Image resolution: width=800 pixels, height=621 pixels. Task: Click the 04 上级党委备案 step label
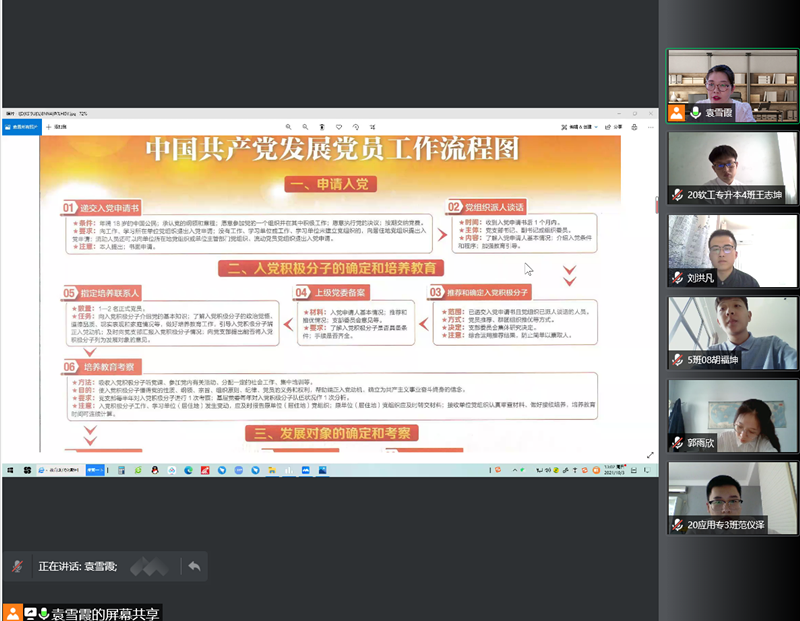[332, 292]
